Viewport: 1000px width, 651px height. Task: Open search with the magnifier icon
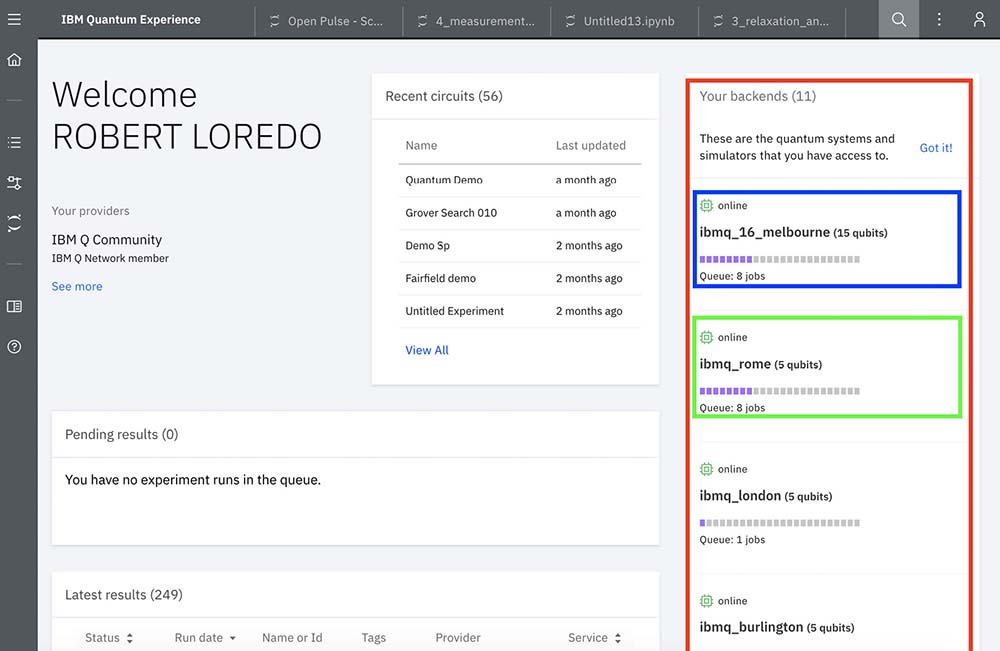899,19
